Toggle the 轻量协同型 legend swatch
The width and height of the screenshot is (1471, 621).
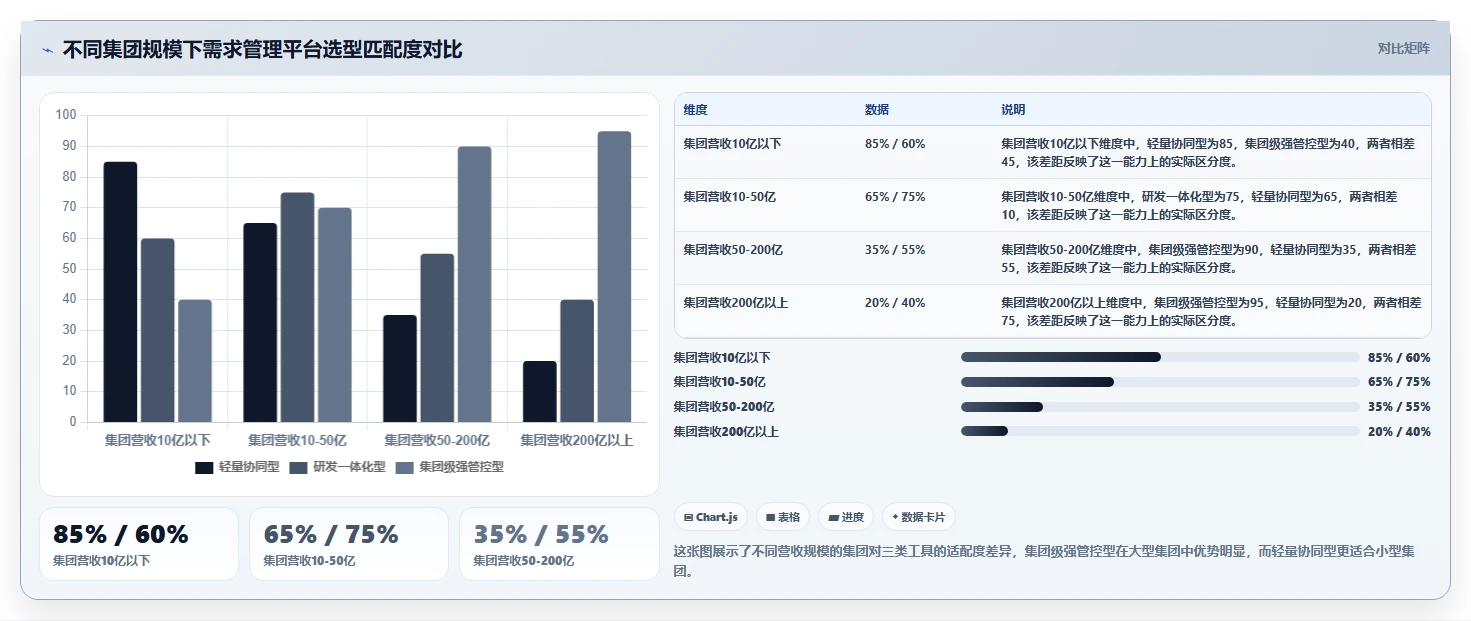pyautogui.click(x=204, y=467)
